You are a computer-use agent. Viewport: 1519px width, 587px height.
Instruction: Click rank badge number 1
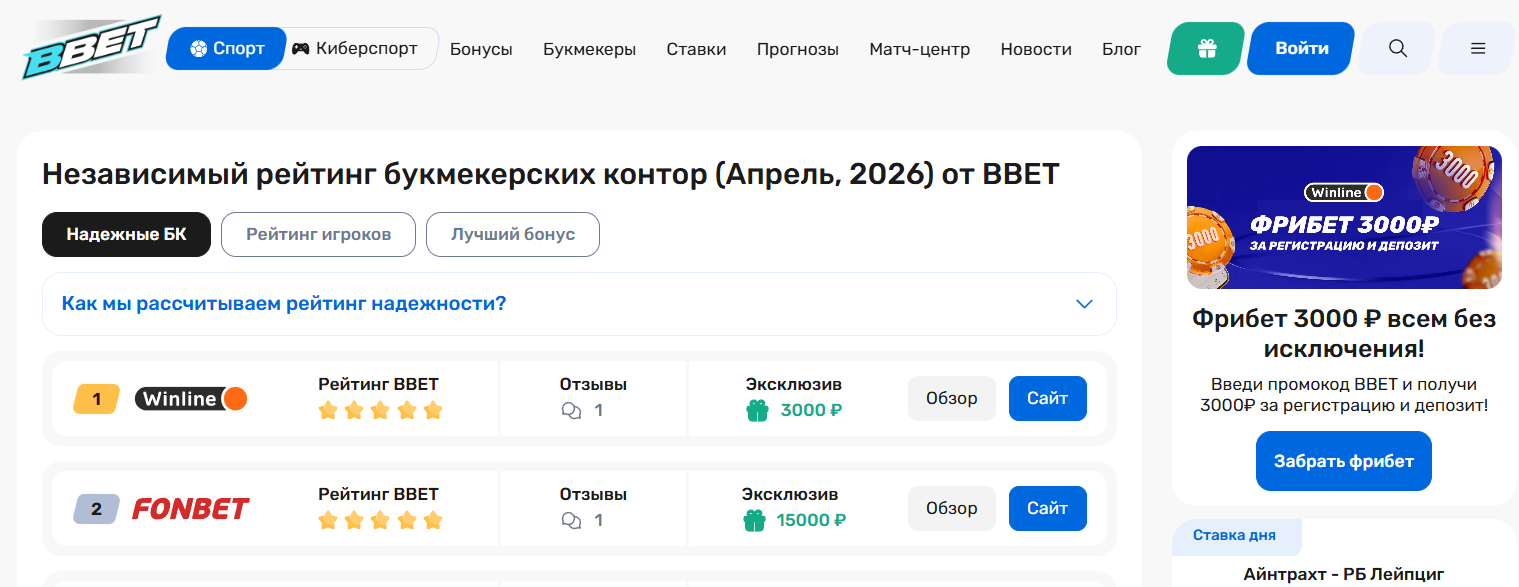click(x=97, y=399)
